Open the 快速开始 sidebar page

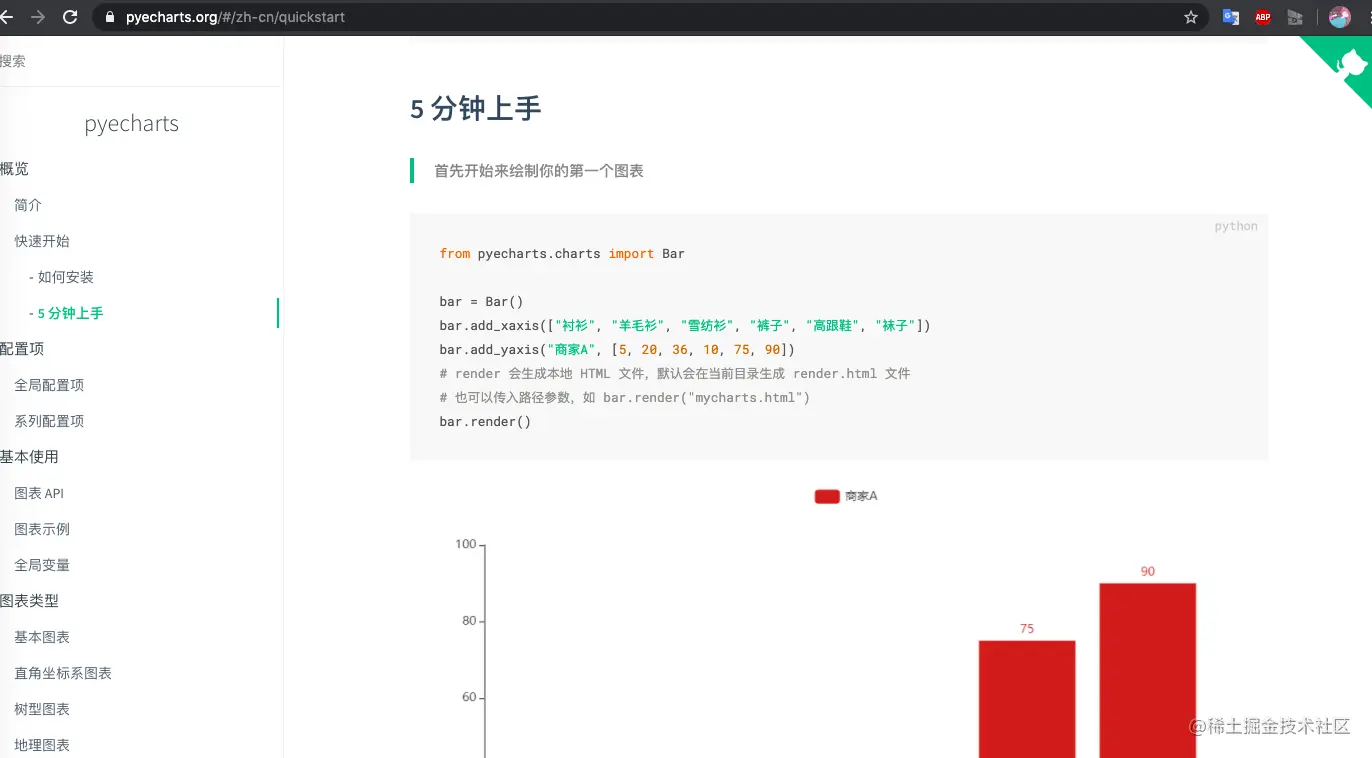pos(42,241)
